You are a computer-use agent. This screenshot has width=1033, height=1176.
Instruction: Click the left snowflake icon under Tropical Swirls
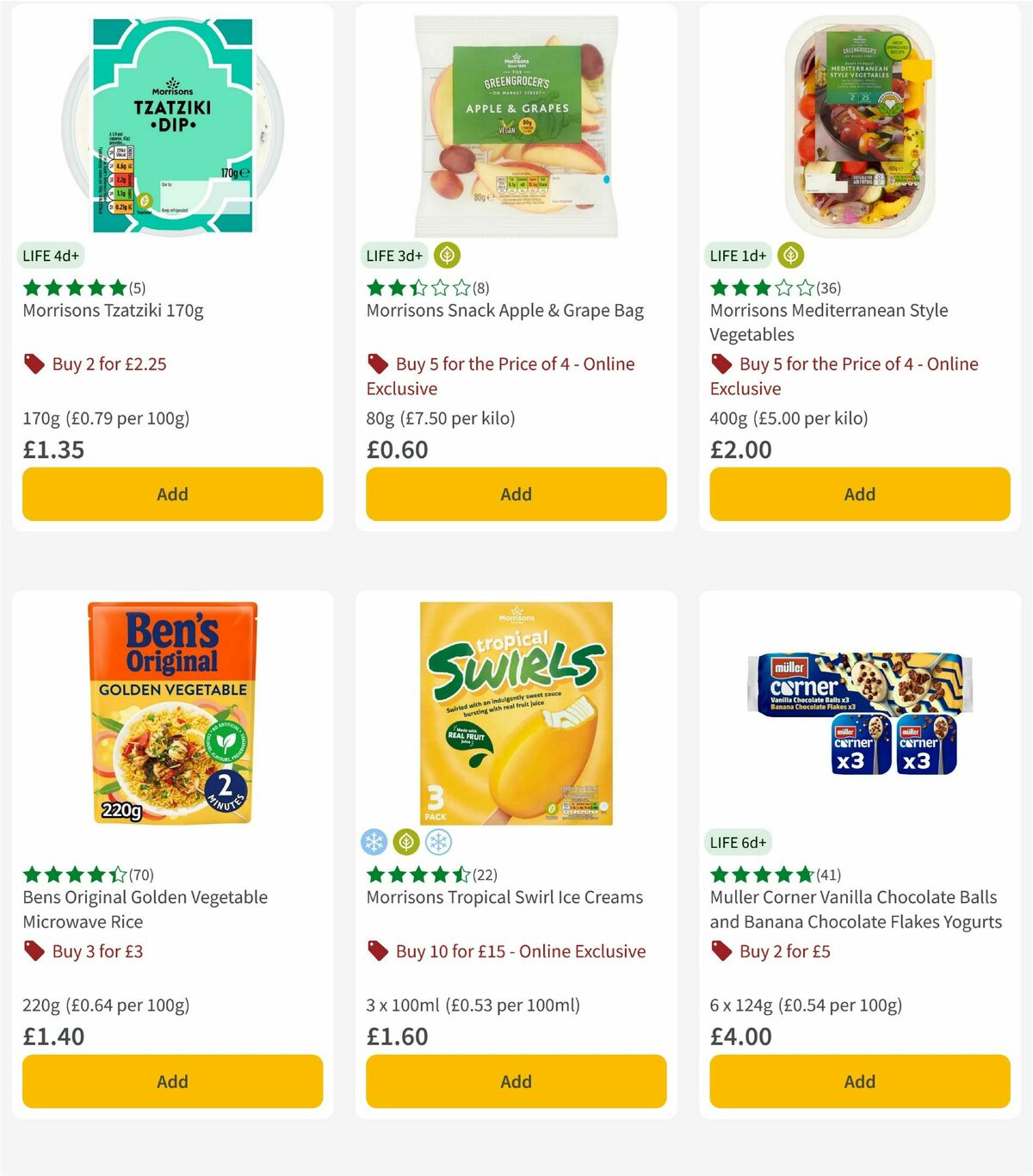375,841
